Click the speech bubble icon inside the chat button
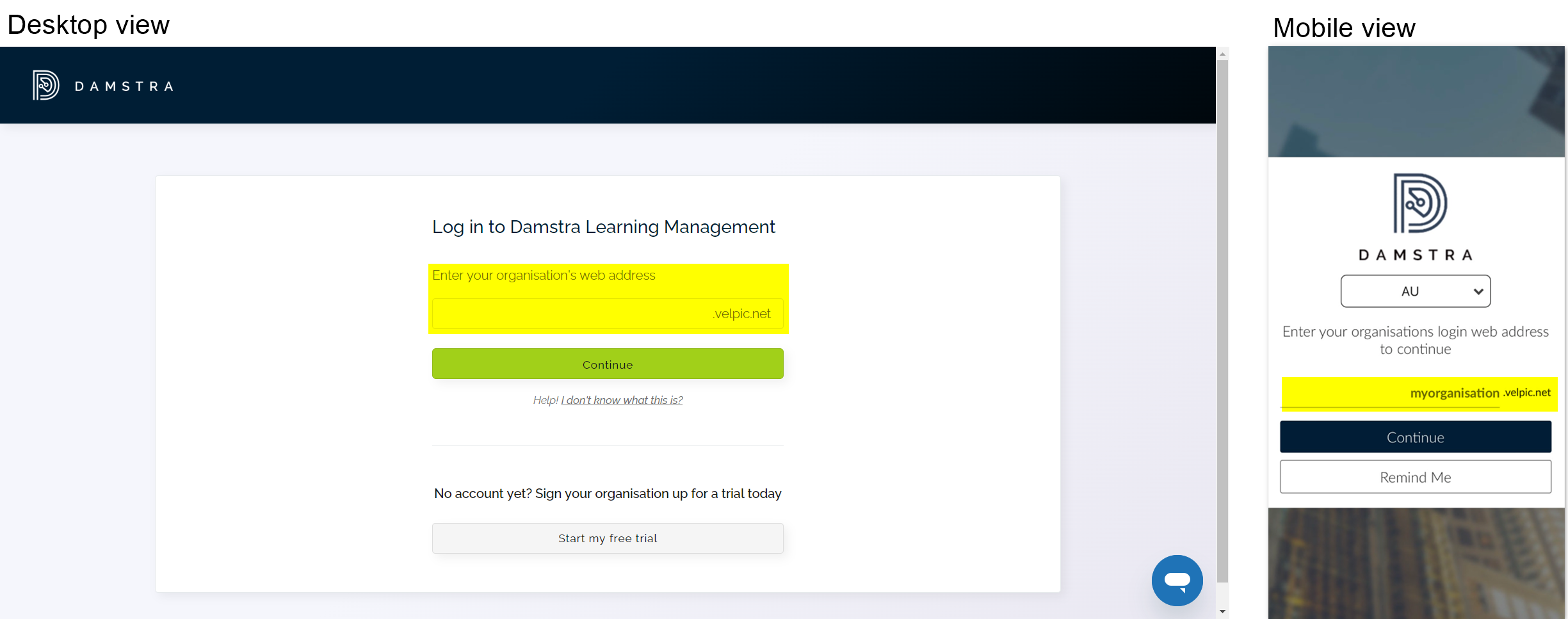The width and height of the screenshot is (1568, 619). tap(1177, 580)
